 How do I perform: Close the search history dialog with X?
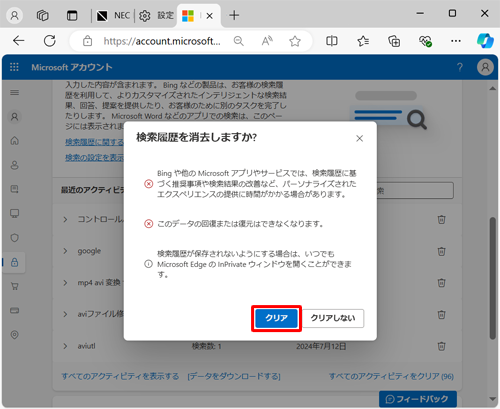(x=359, y=138)
